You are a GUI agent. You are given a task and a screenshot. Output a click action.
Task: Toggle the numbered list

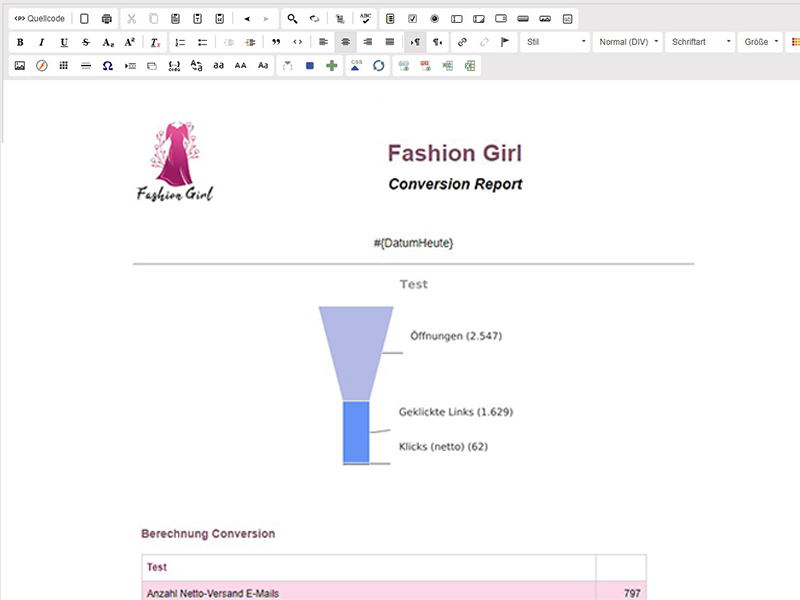[x=180, y=42]
